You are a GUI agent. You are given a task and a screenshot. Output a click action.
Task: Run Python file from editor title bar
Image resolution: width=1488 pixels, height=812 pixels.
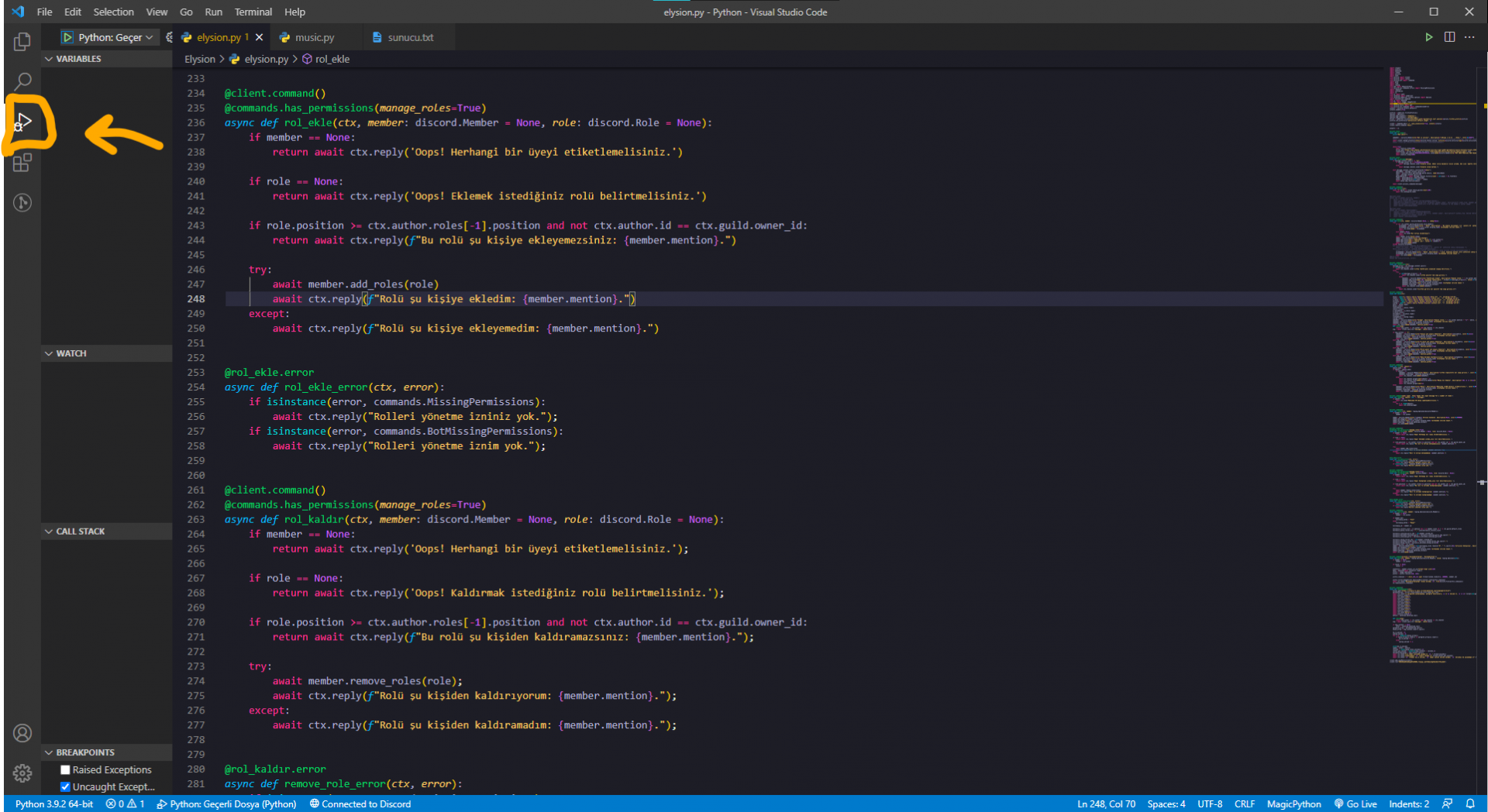pyautogui.click(x=1428, y=37)
